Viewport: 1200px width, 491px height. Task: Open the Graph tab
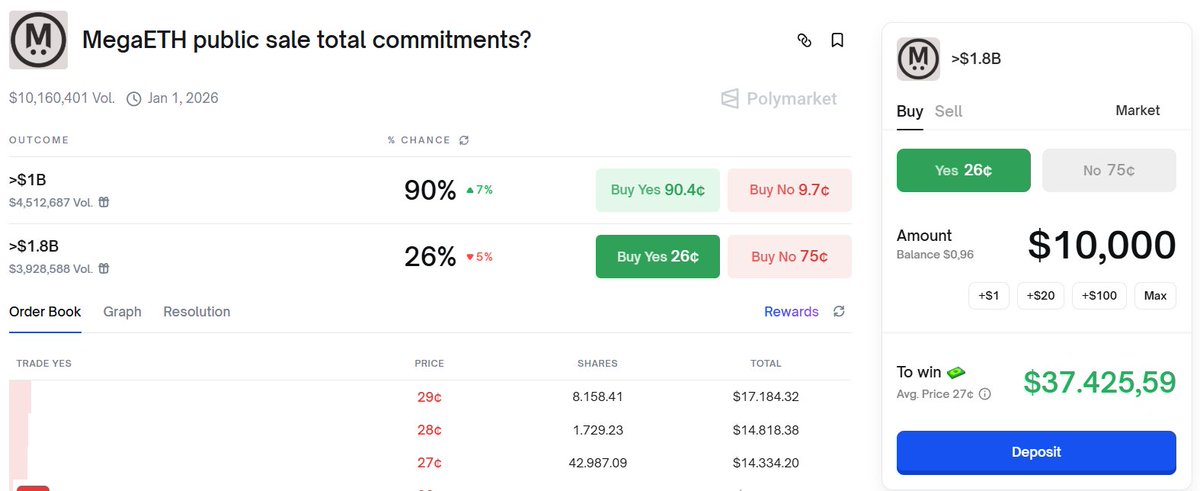click(122, 312)
